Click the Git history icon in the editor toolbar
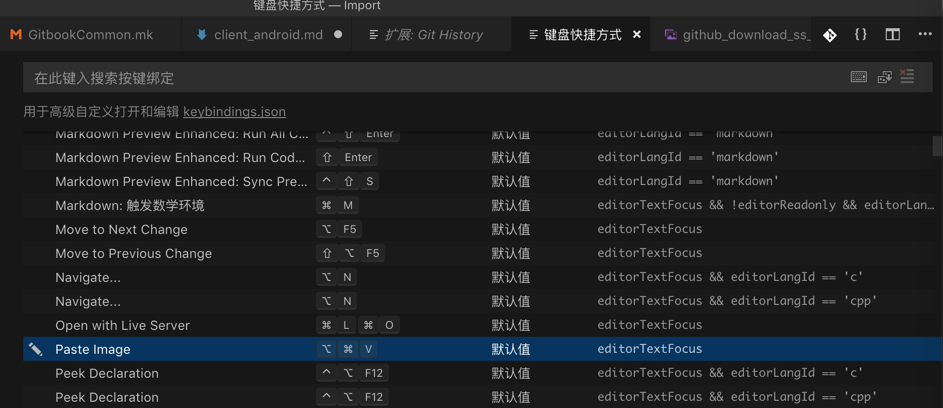943x408 pixels. point(830,35)
